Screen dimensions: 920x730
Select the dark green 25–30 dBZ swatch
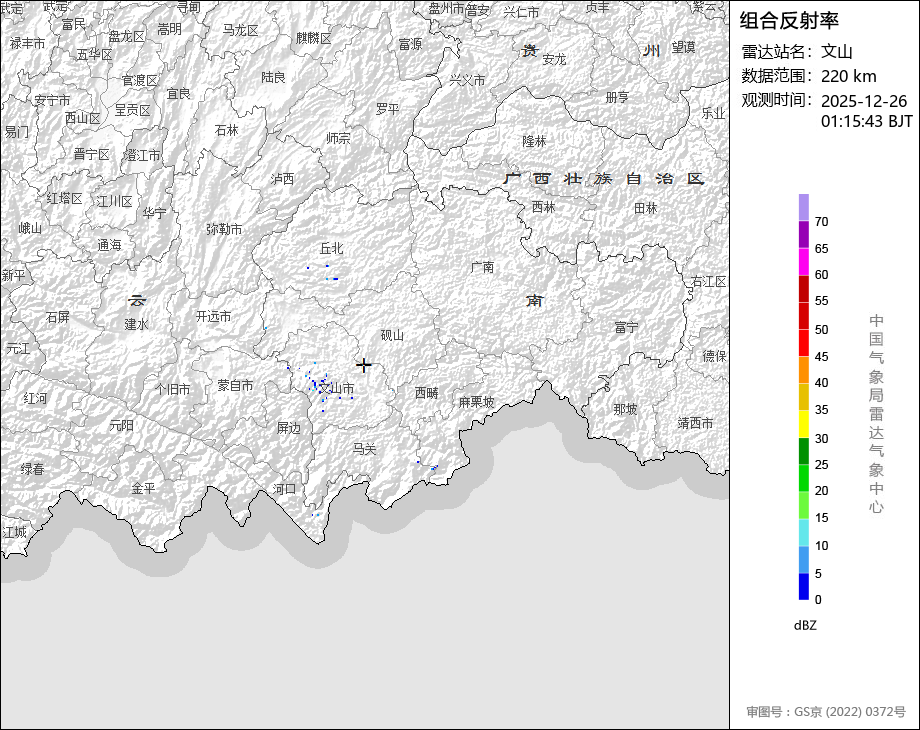coord(804,451)
